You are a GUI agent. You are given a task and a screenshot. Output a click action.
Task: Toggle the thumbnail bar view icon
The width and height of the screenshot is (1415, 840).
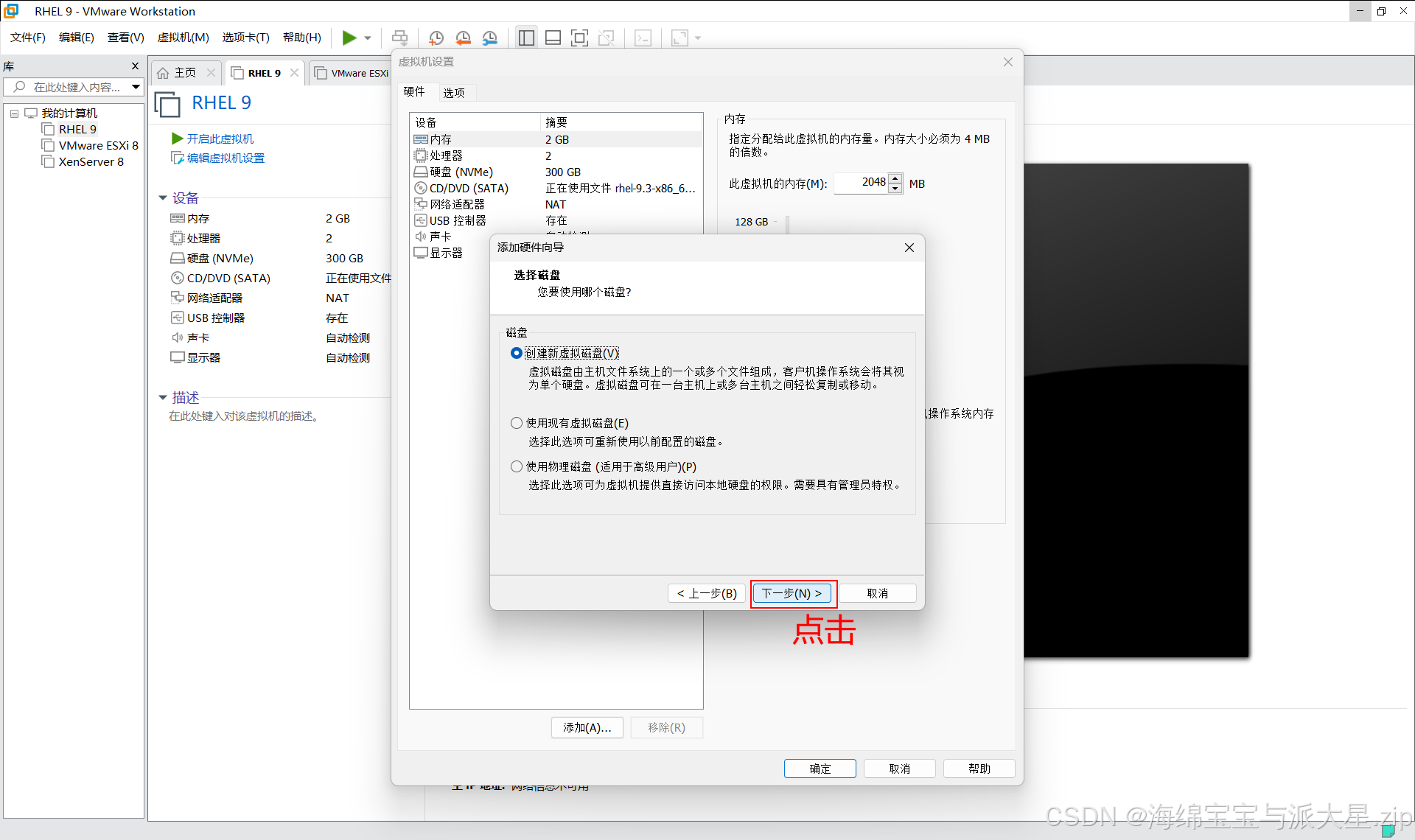(553, 38)
